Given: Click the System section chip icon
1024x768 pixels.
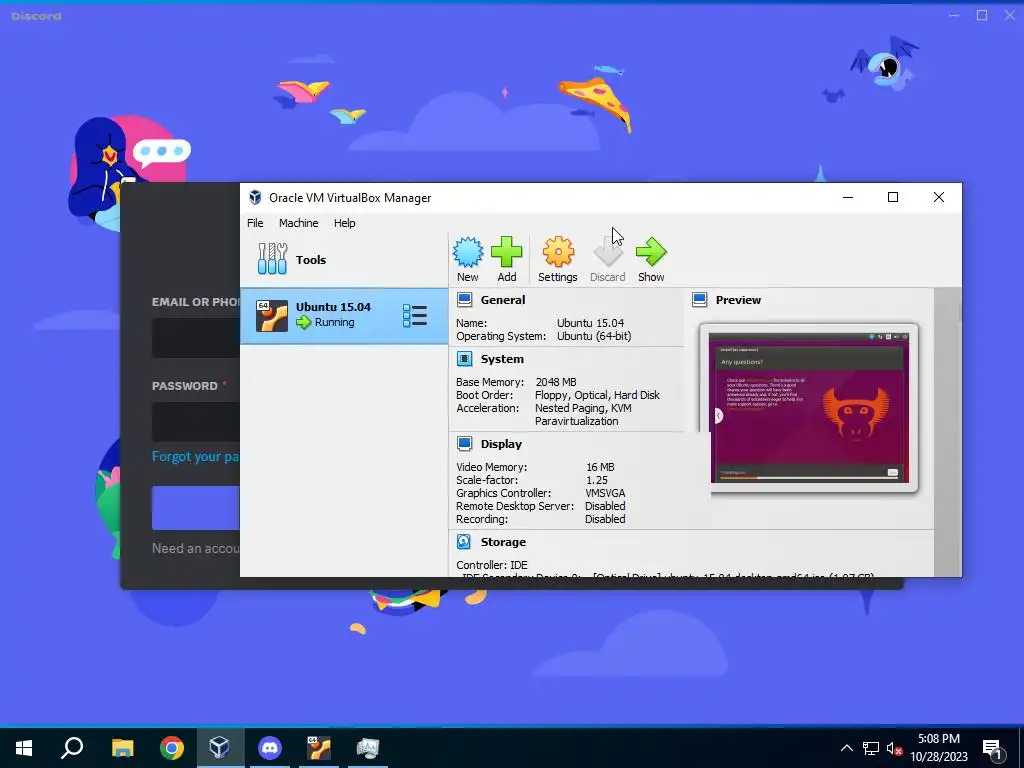Looking at the screenshot, I should [464, 359].
